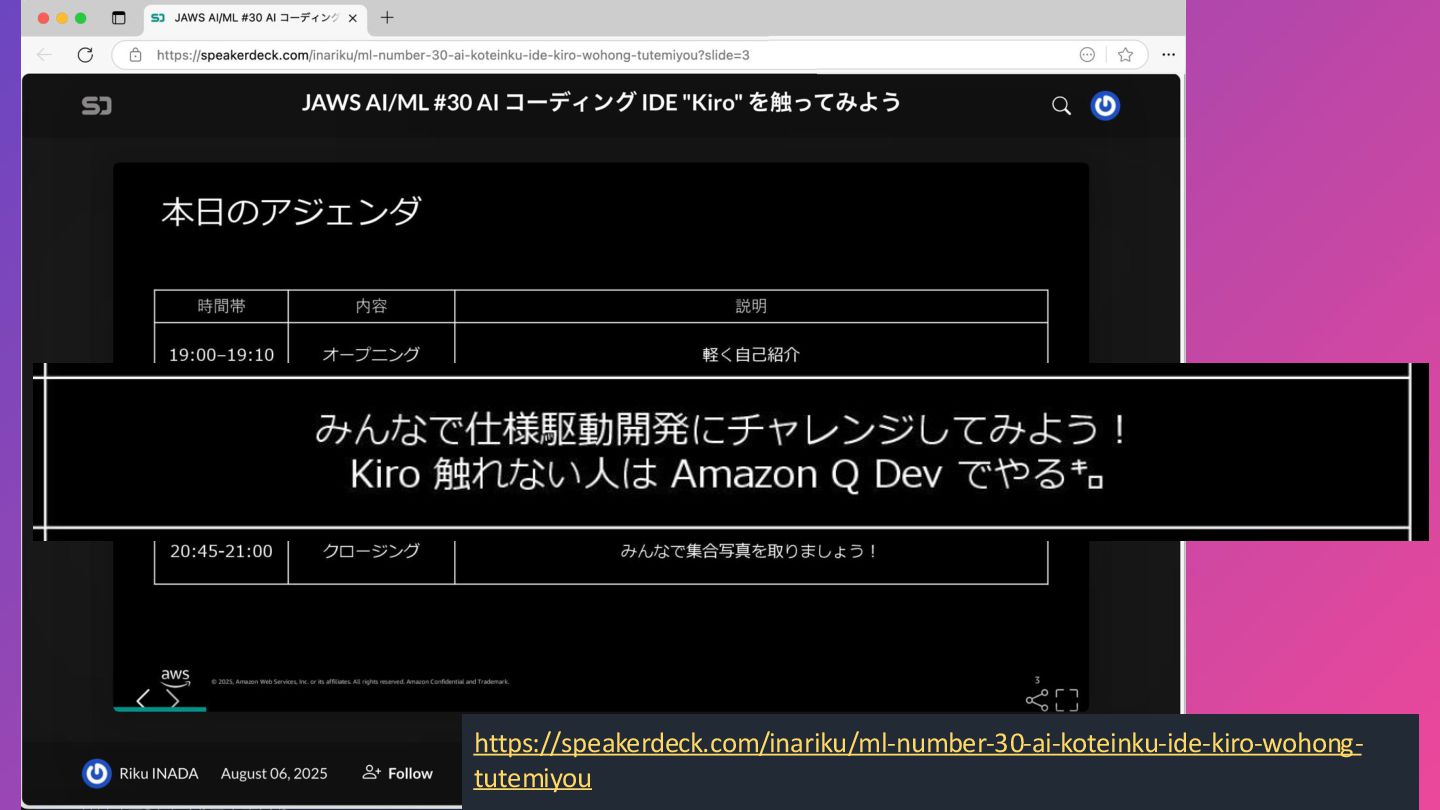The image size is (1440, 810).
Task: Share the slide deck icon
Action: coord(1037,700)
